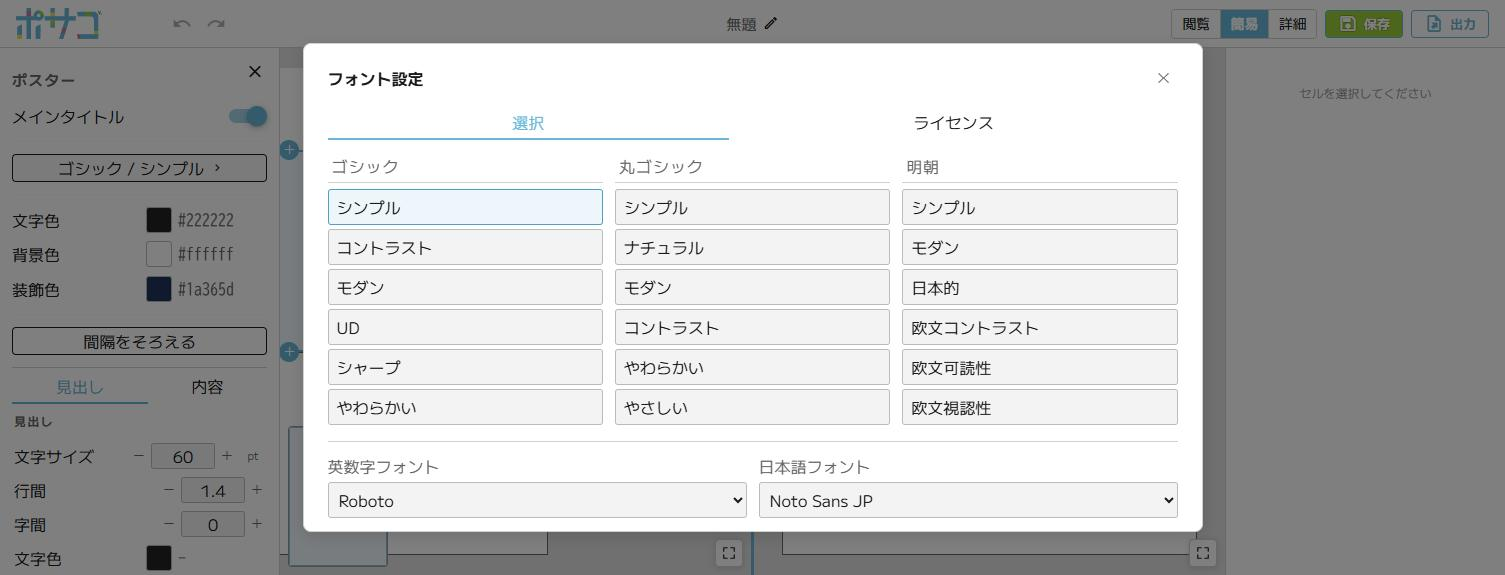Image resolution: width=1505 pixels, height=575 pixels.
Task: Decrease 字間 with minus button
Action: point(169,524)
